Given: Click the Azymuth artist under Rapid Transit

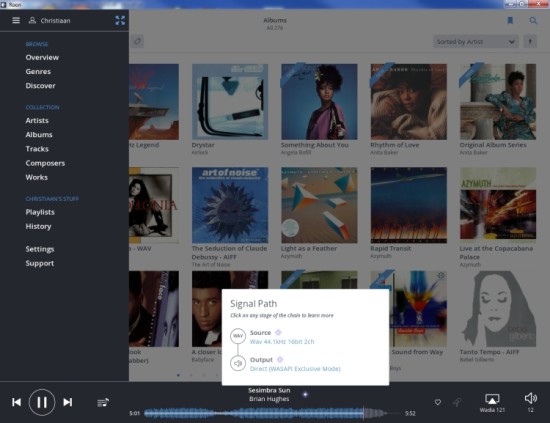Looking at the screenshot, I should pyautogui.click(x=381, y=256).
